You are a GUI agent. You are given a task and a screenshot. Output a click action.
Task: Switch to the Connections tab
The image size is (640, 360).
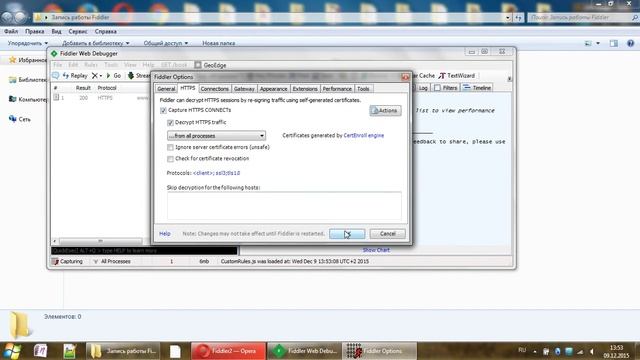(x=214, y=89)
